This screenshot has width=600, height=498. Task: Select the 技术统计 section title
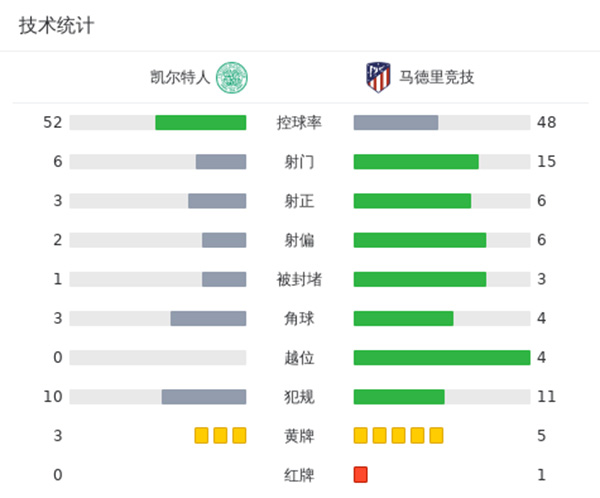(56, 26)
